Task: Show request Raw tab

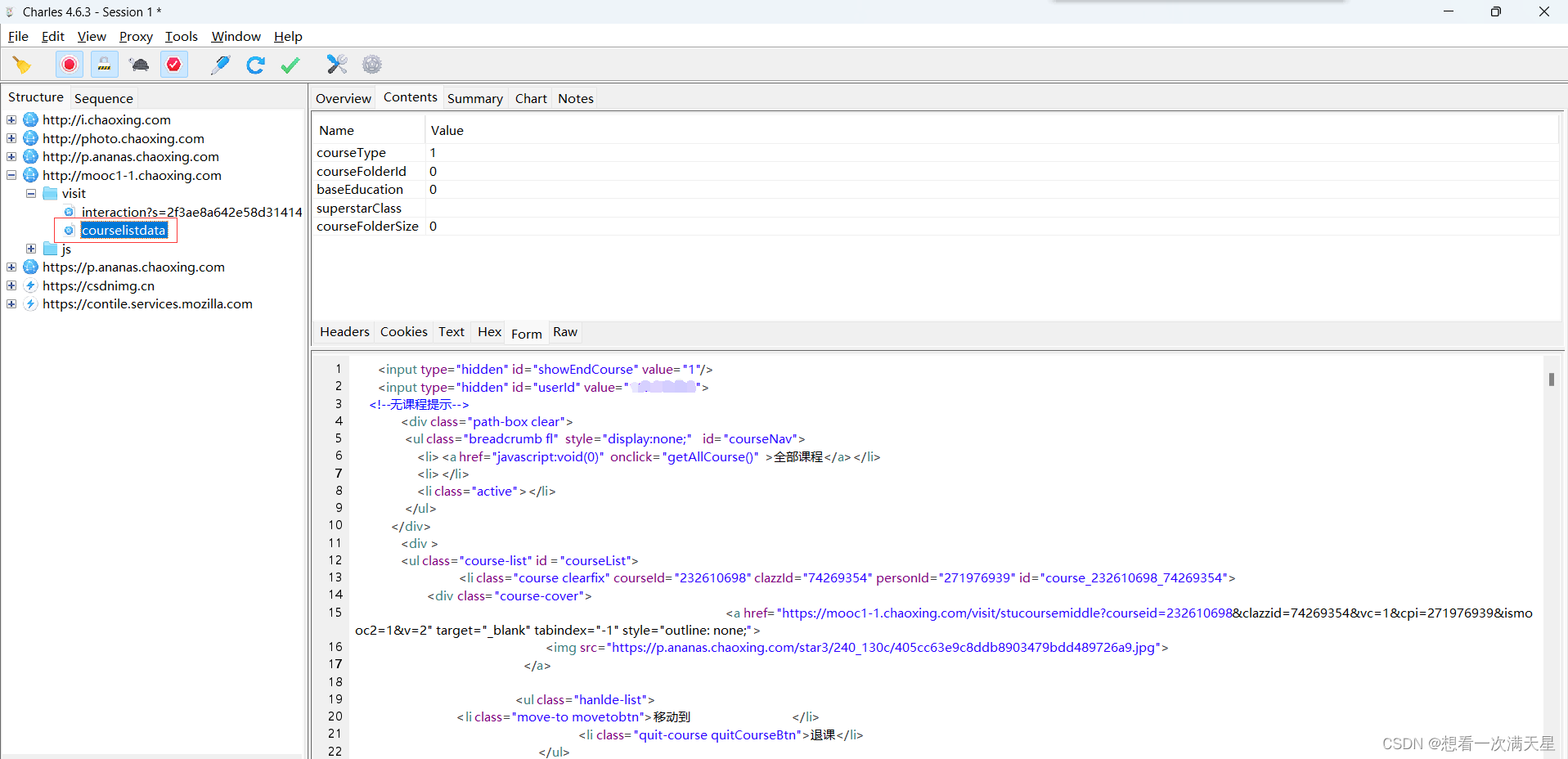Action: point(565,331)
